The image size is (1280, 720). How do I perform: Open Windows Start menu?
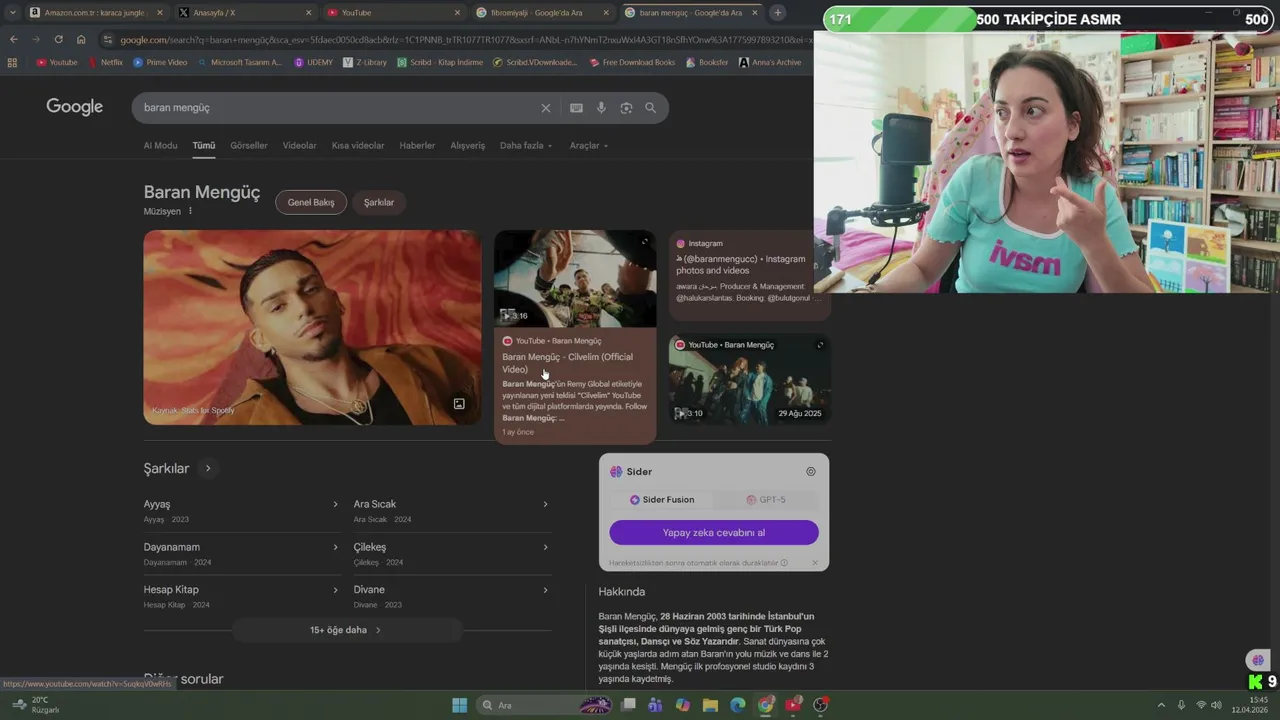point(459,705)
